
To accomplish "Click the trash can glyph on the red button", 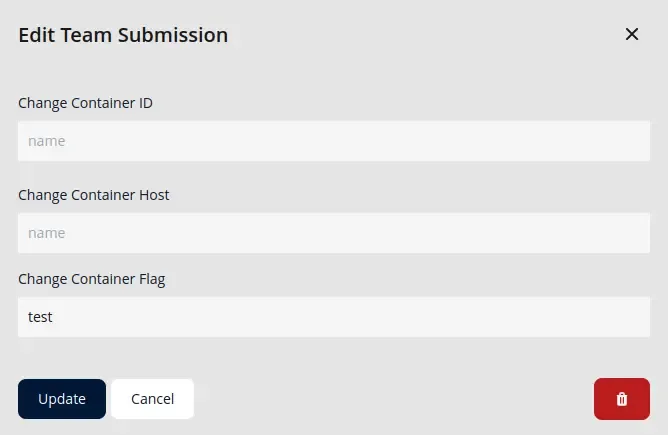I will click(622, 399).
